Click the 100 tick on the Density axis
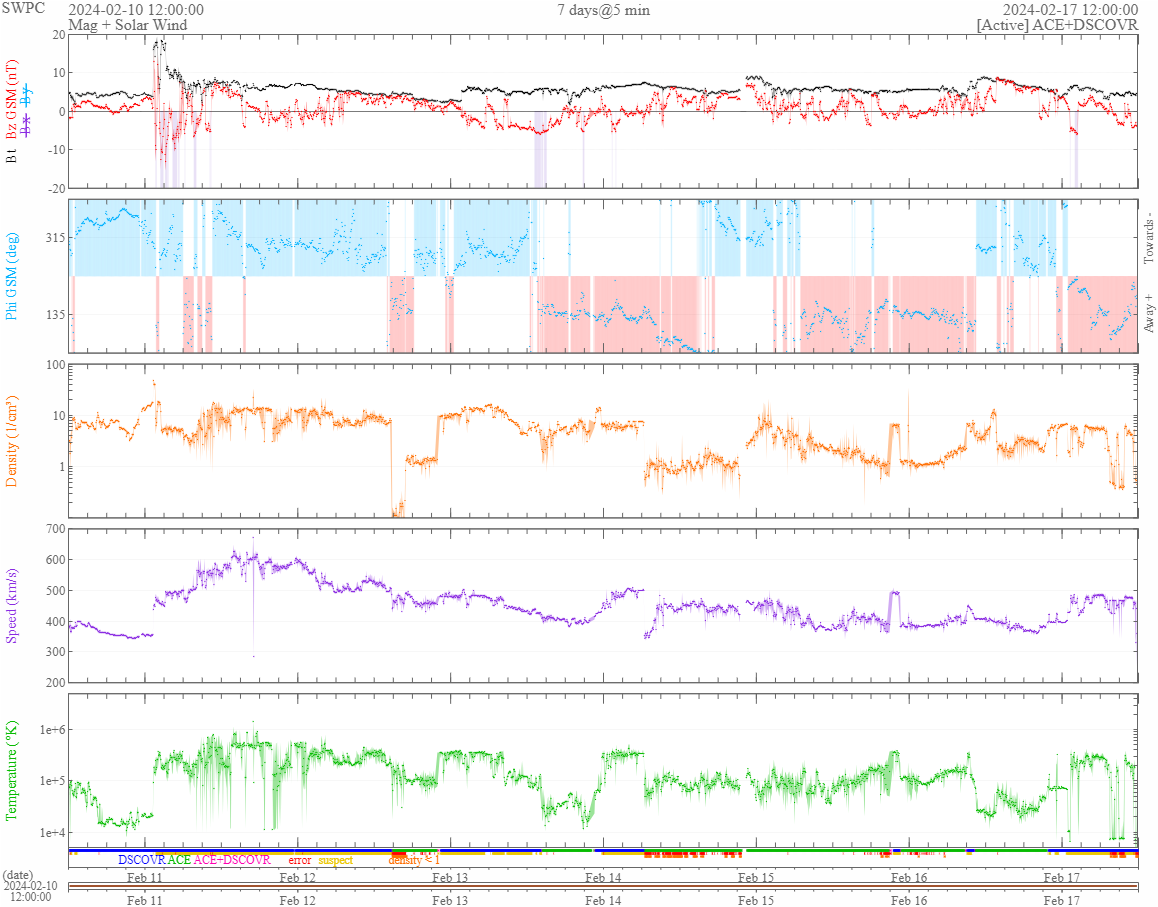 [56, 365]
